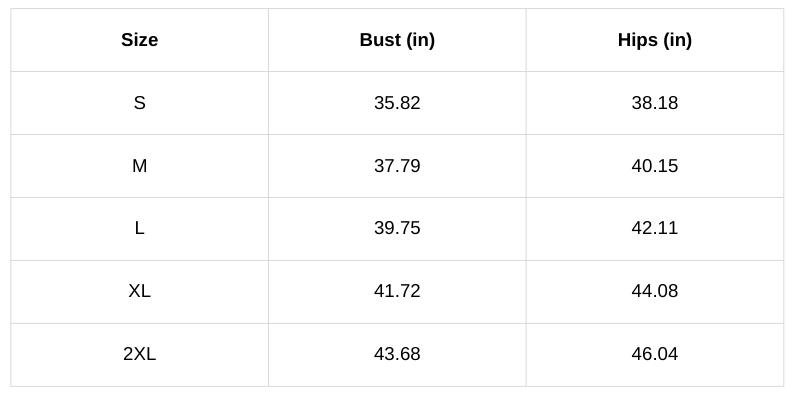800x400 pixels.
Task: Click bust value 39.75
Action: pos(397,228)
